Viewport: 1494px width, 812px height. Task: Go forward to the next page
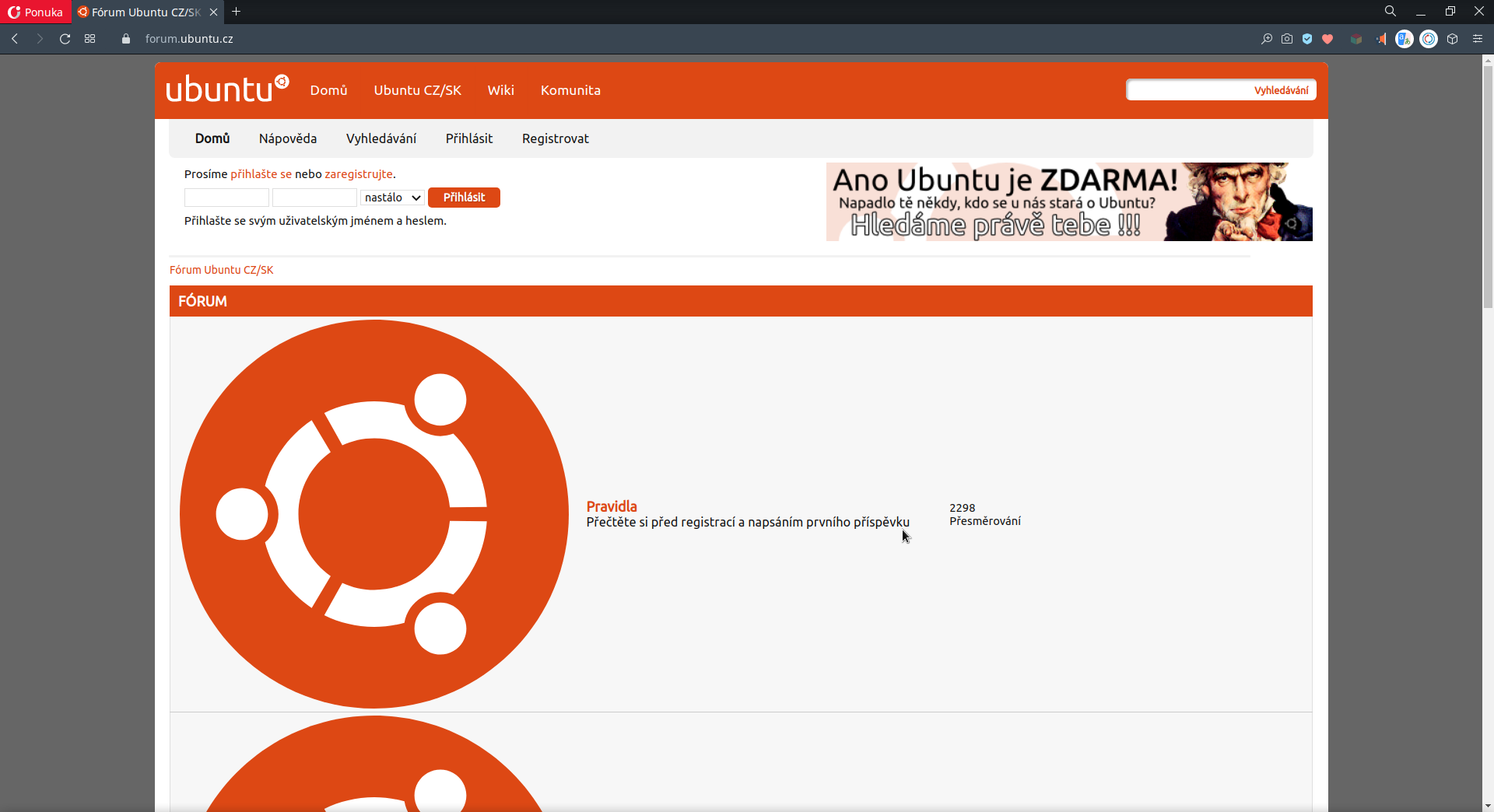pyautogui.click(x=40, y=39)
